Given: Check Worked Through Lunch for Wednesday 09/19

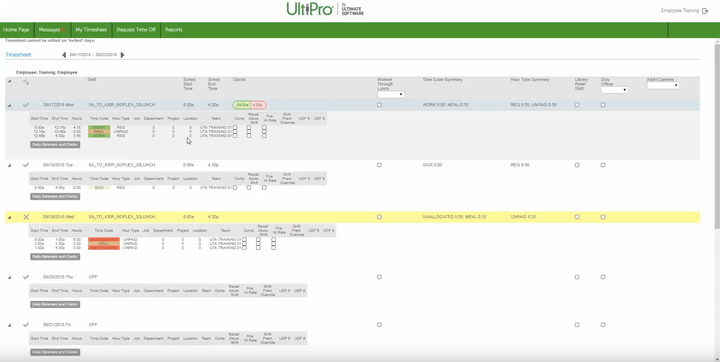Looking at the screenshot, I should click(379, 217).
